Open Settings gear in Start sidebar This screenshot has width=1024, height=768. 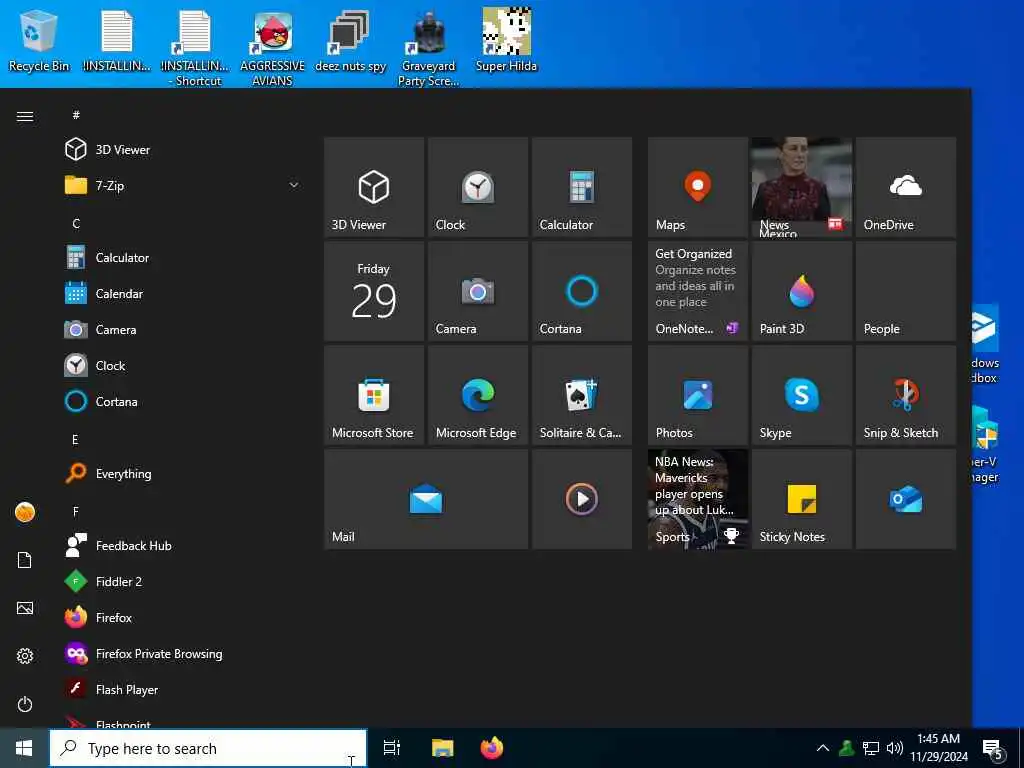(x=25, y=656)
